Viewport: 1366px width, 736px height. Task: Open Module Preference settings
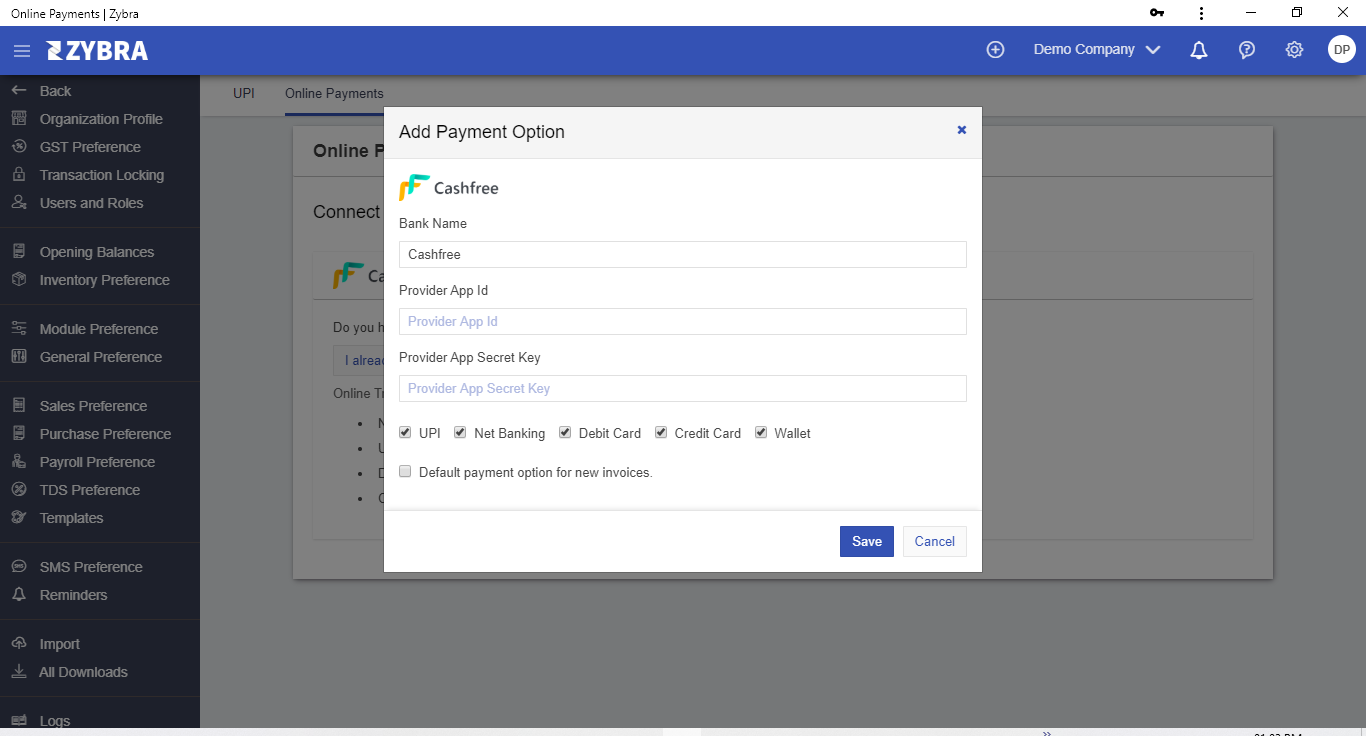click(x=100, y=328)
